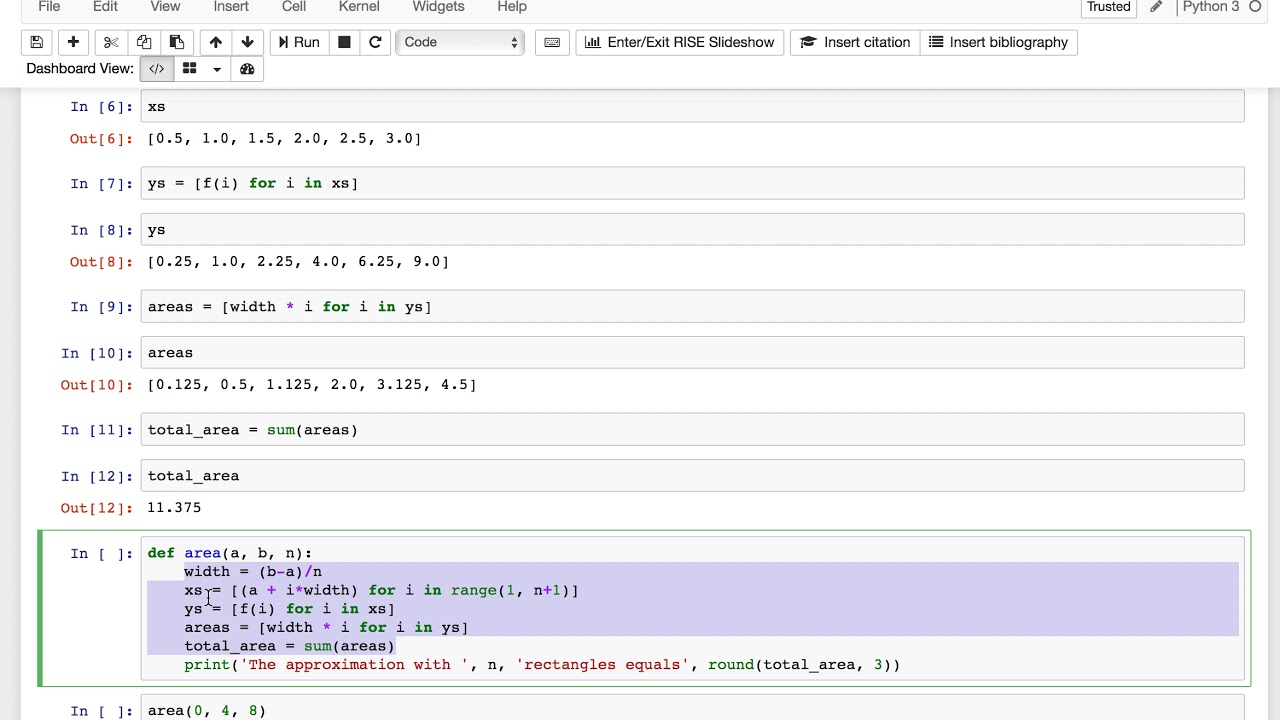
Task: Move selected cell up
Action: [x=215, y=42]
